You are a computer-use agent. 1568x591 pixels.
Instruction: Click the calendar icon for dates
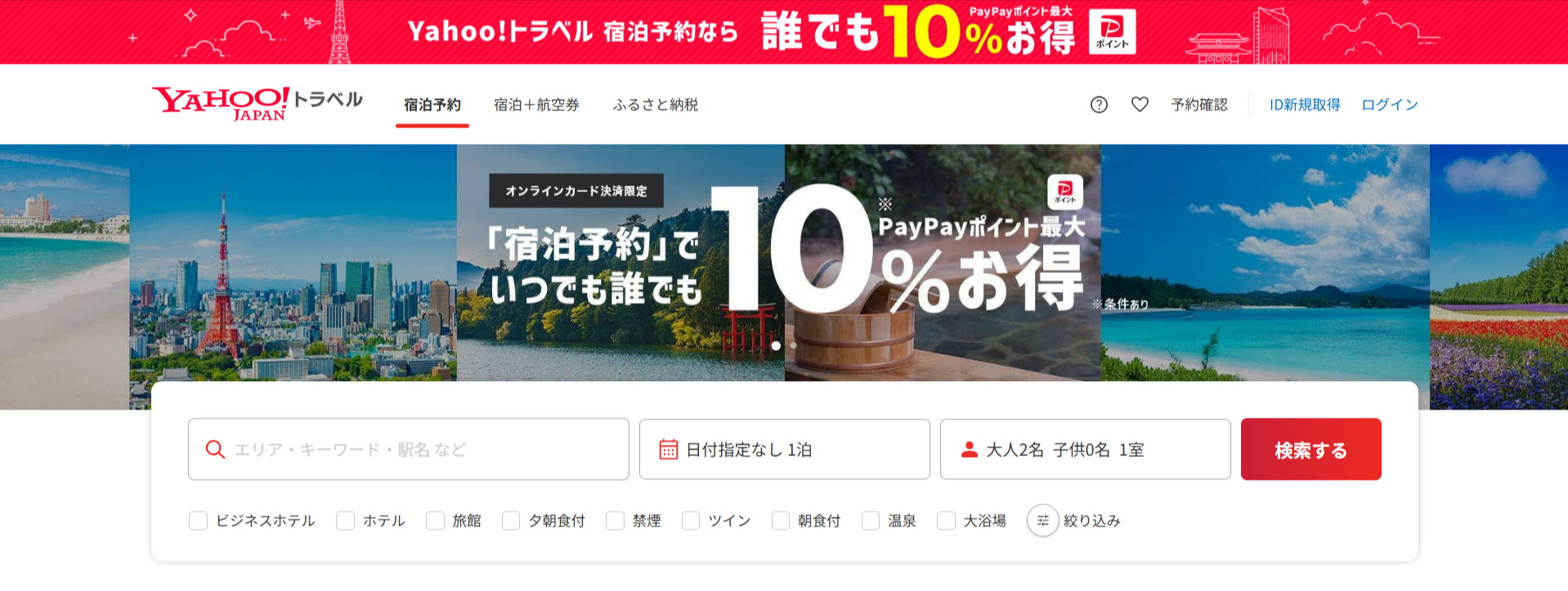tap(669, 450)
